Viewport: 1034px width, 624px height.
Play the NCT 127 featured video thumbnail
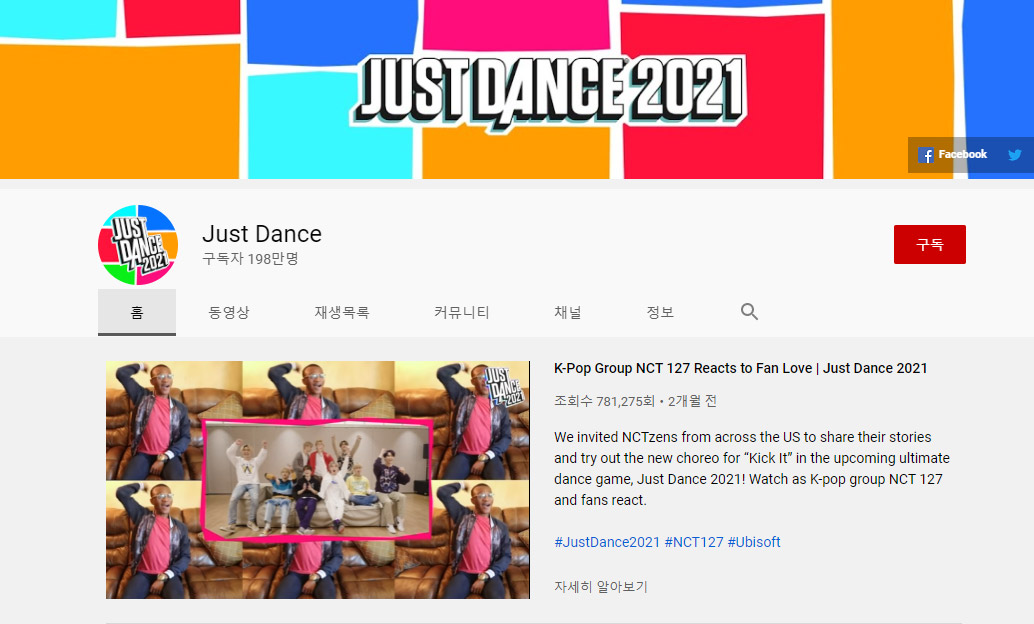point(318,480)
